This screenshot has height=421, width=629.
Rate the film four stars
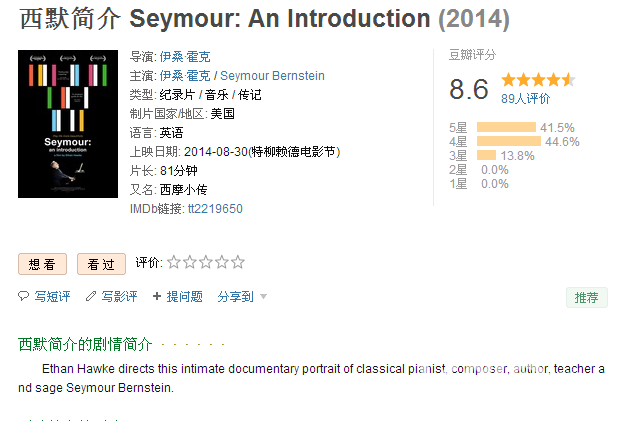tap(222, 262)
